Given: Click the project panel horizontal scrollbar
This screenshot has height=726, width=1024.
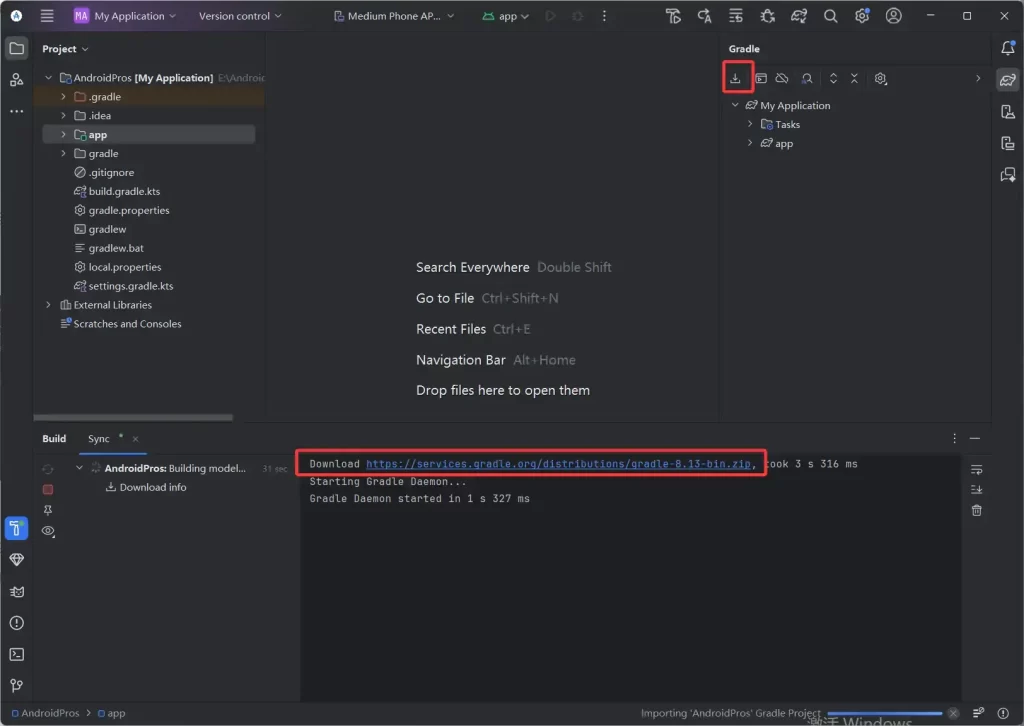Looking at the screenshot, I should 133,417.
